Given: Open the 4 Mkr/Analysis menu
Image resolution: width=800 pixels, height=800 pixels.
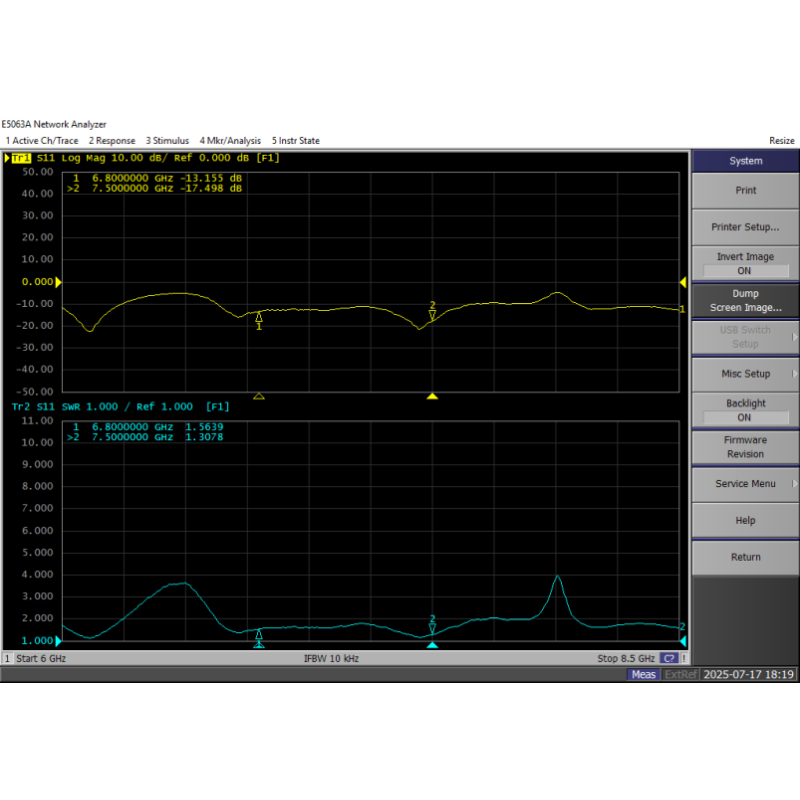Looking at the screenshot, I should click(230, 140).
